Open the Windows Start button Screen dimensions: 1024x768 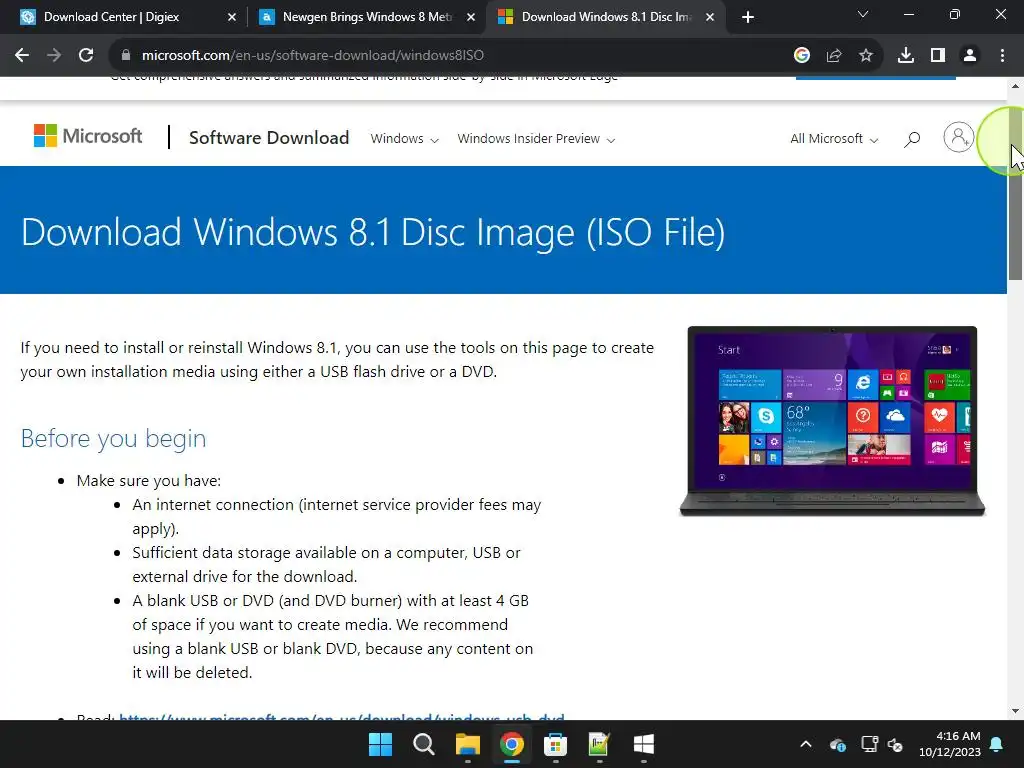click(380, 744)
